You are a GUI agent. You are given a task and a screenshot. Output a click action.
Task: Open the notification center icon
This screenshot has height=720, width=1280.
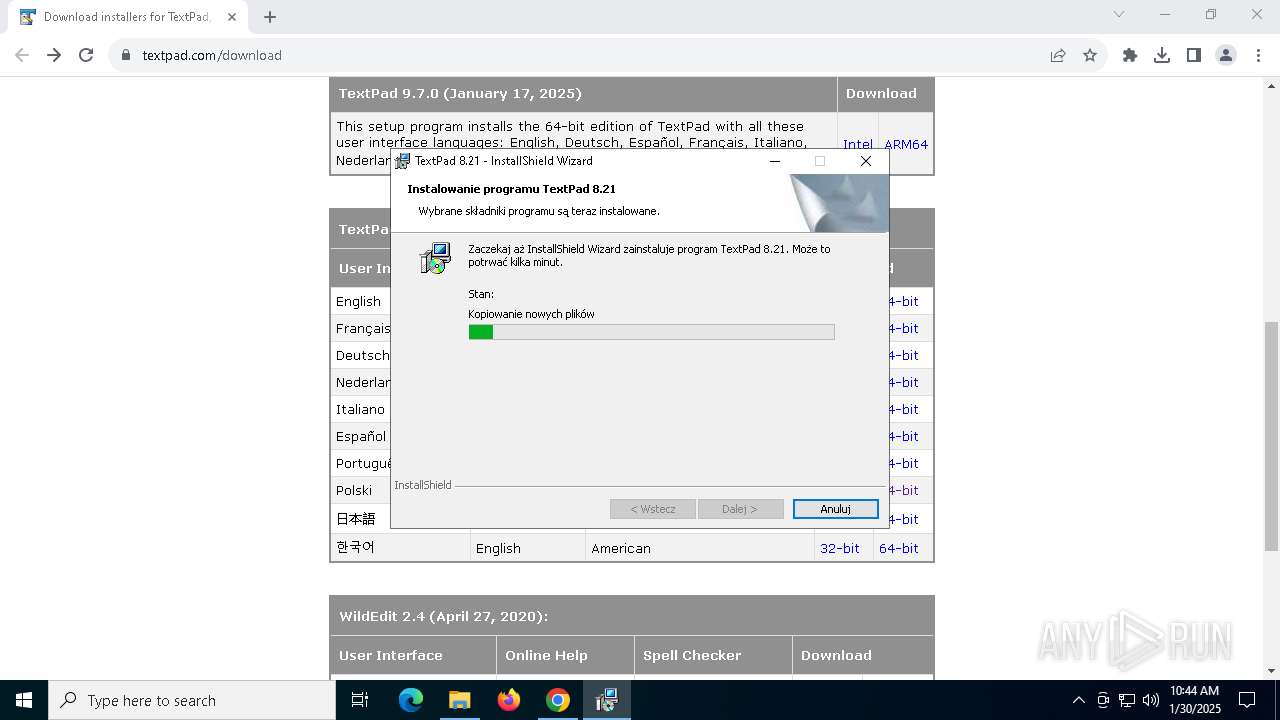coord(1247,700)
